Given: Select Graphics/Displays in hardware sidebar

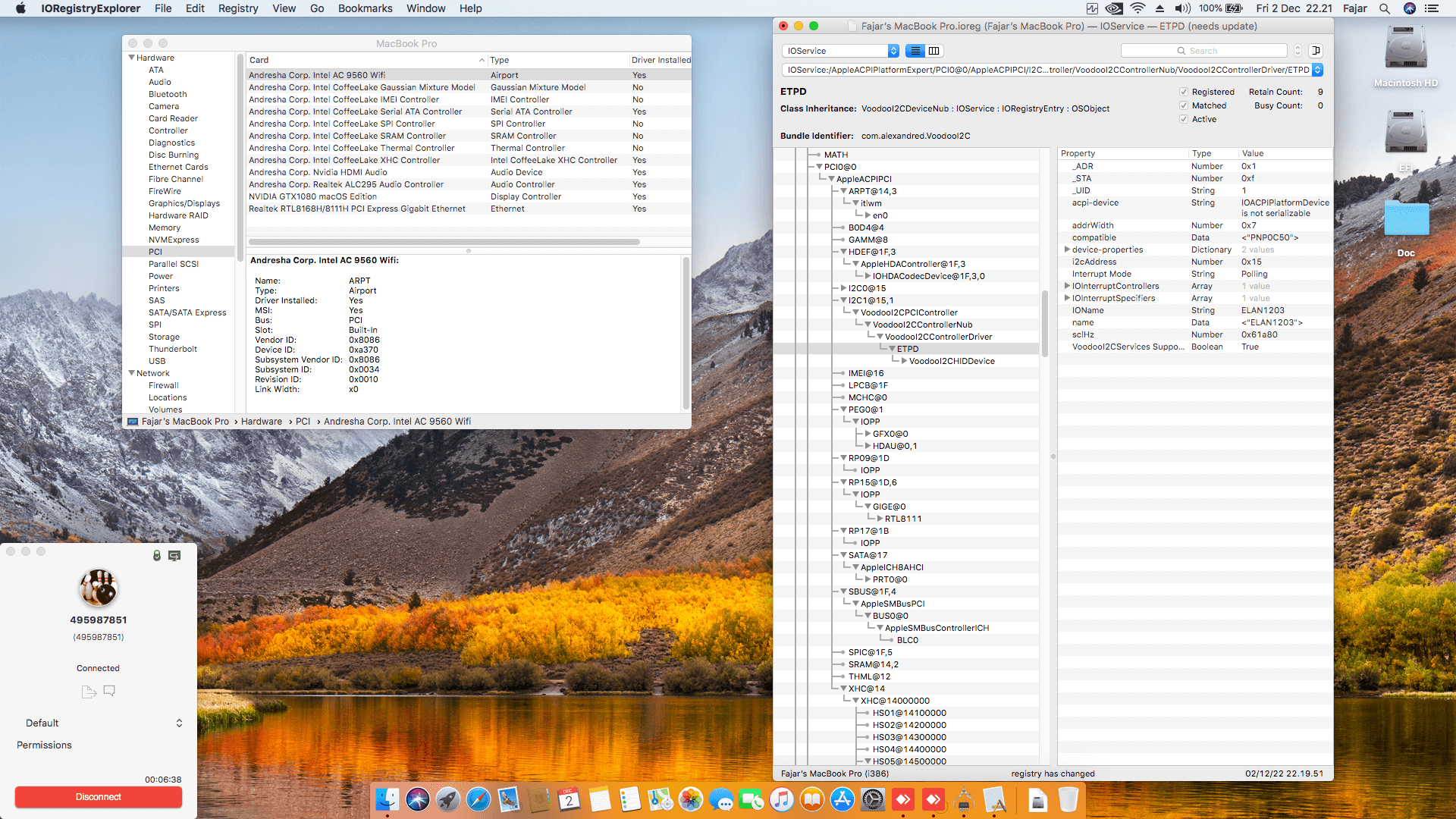Looking at the screenshot, I should click(x=184, y=203).
